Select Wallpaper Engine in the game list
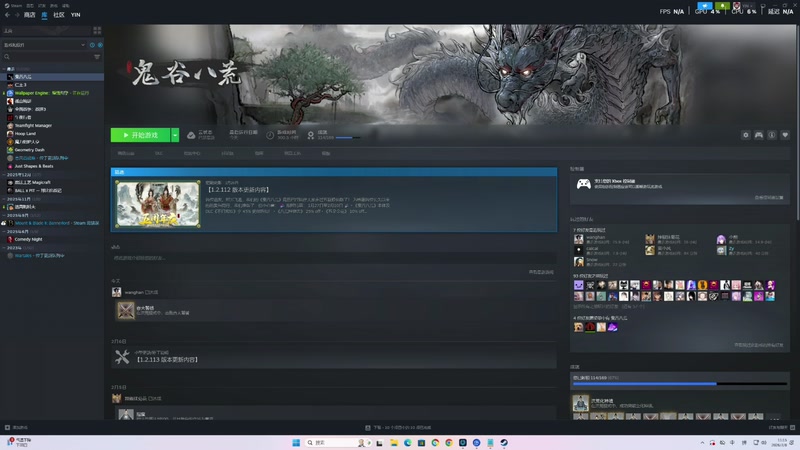The image size is (800, 450). [52, 93]
